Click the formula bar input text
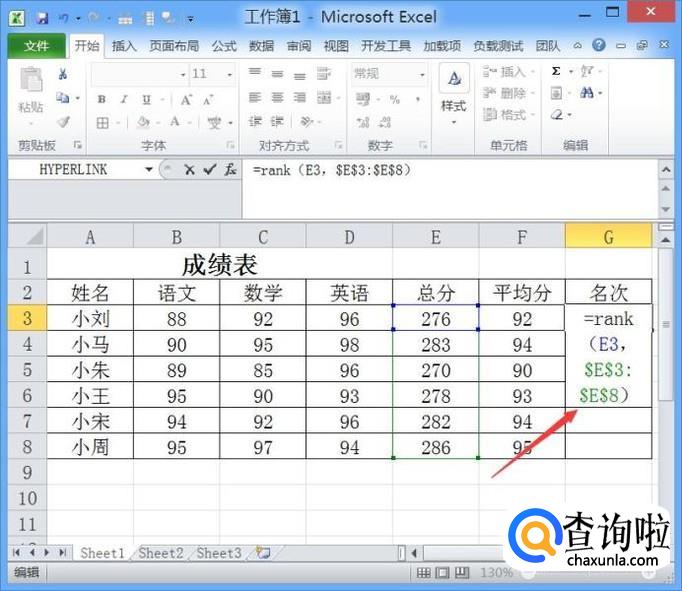 331,170
